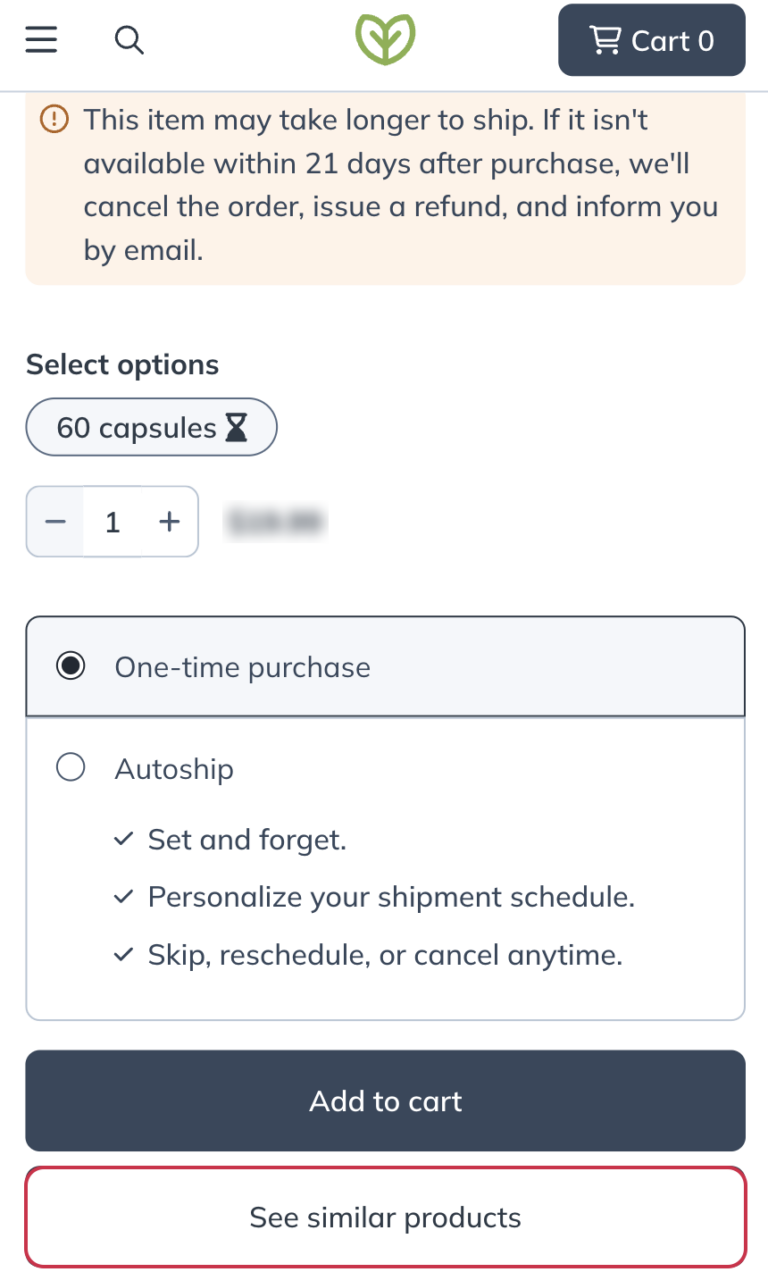Open the Select options section heading
Image resolution: width=768 pixels, height=1272 pixels.
pos(121,364)
